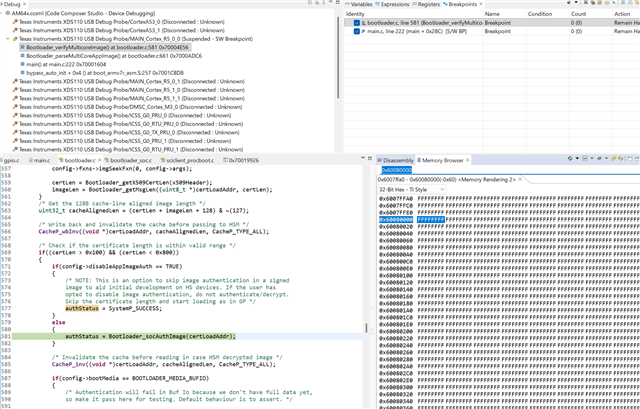640x409 pixels.
Task: Collapse the AM64x.ccxml debug session node
Action: point(2,13)
